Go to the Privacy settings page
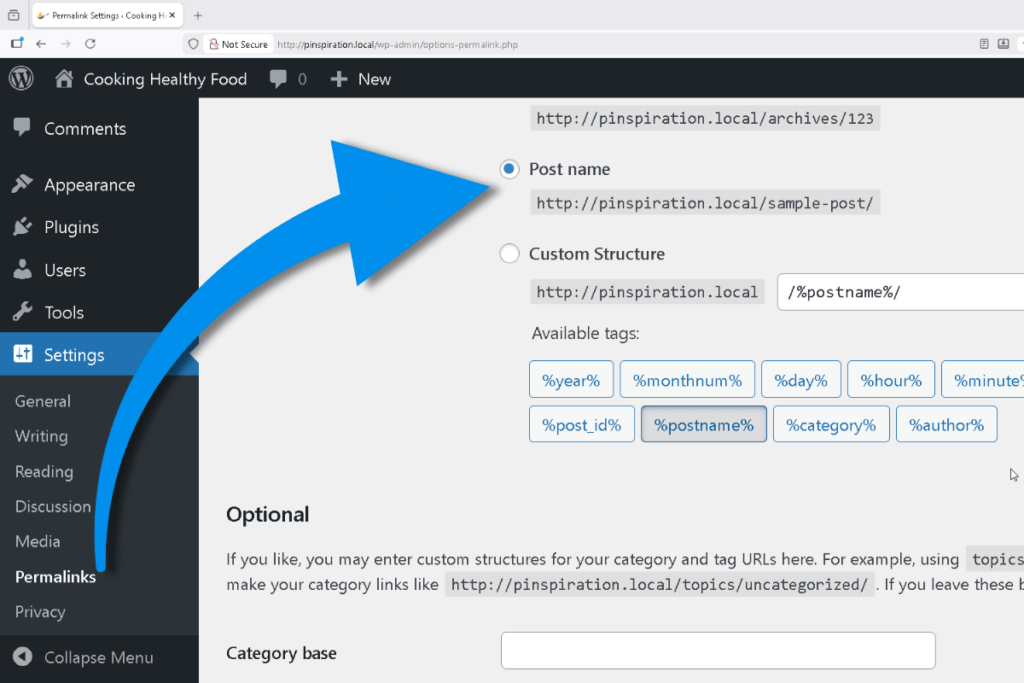This screenshot has width=1024, height=683. (40, 612)
